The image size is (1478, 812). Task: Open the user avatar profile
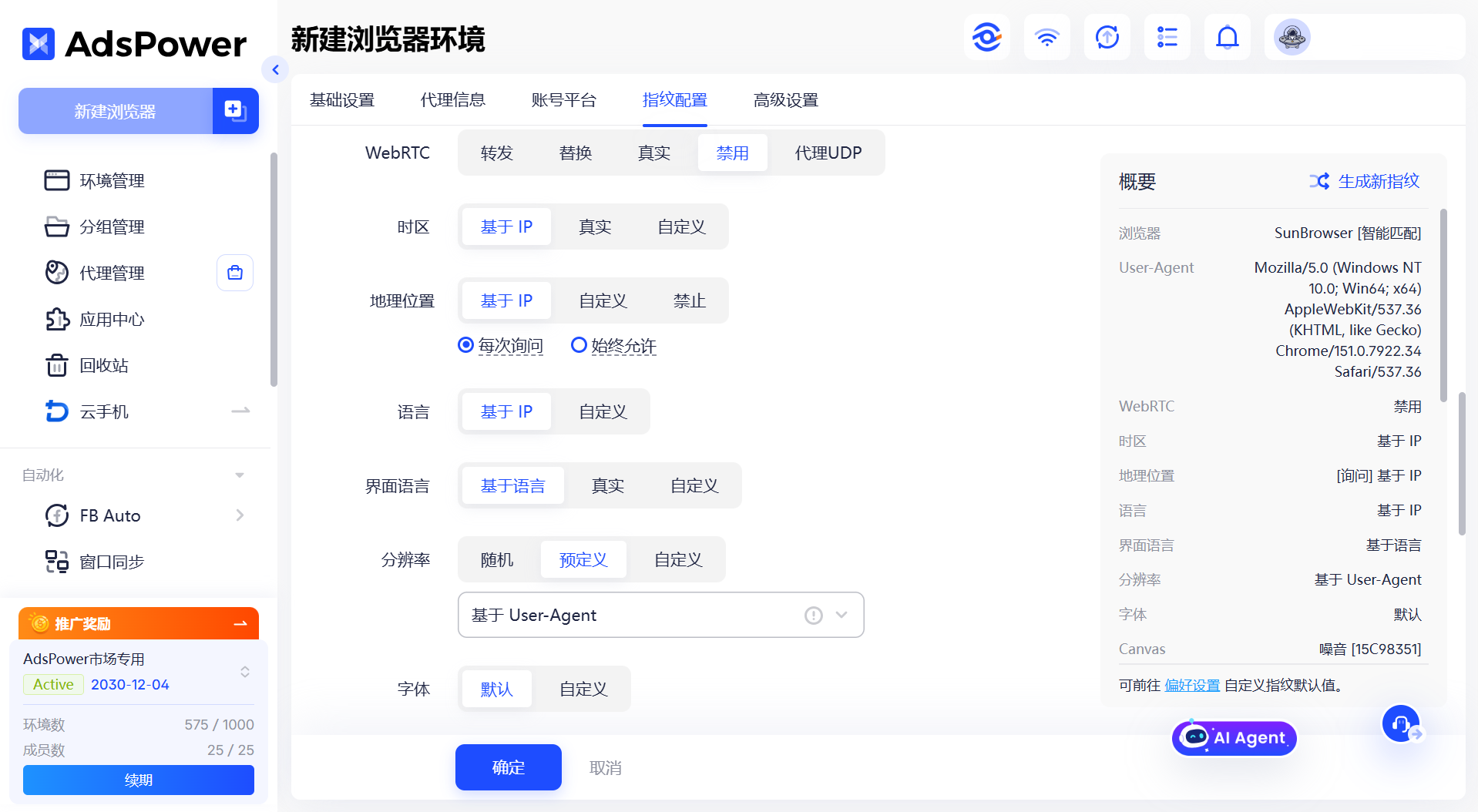(1292, 37)
